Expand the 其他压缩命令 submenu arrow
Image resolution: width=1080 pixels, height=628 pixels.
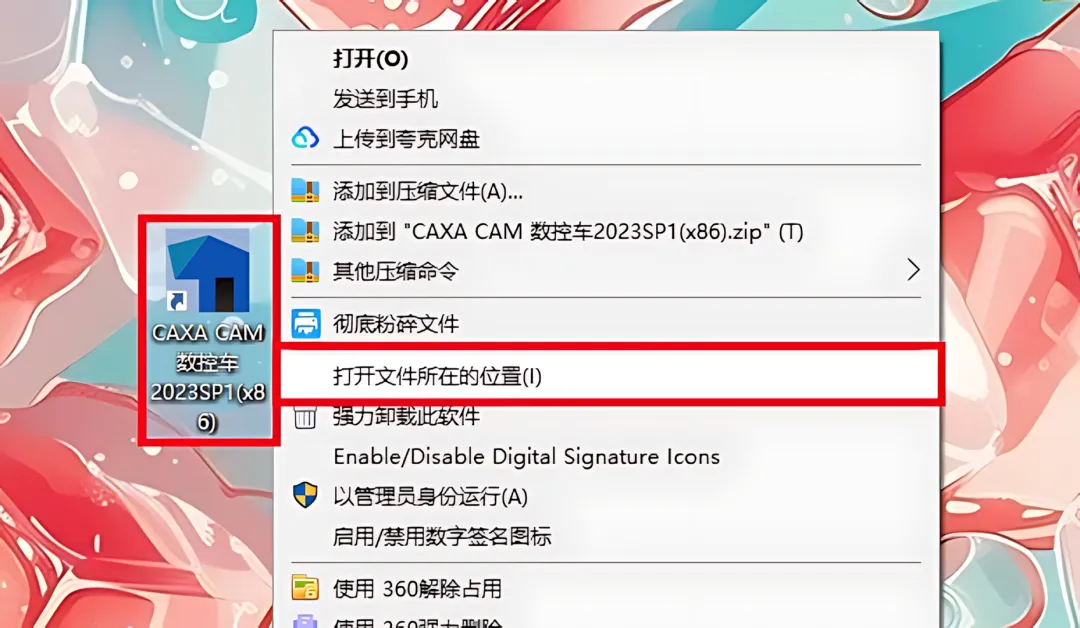(x=913, y=270)
